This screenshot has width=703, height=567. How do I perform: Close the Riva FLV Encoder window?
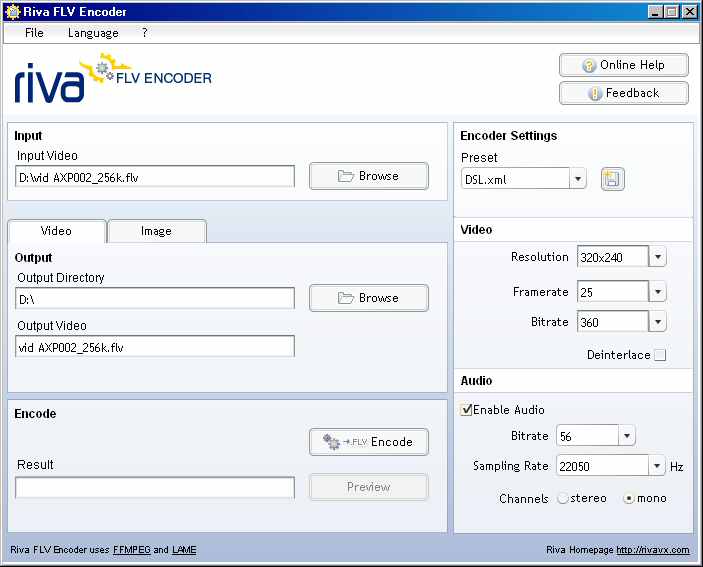689,12
